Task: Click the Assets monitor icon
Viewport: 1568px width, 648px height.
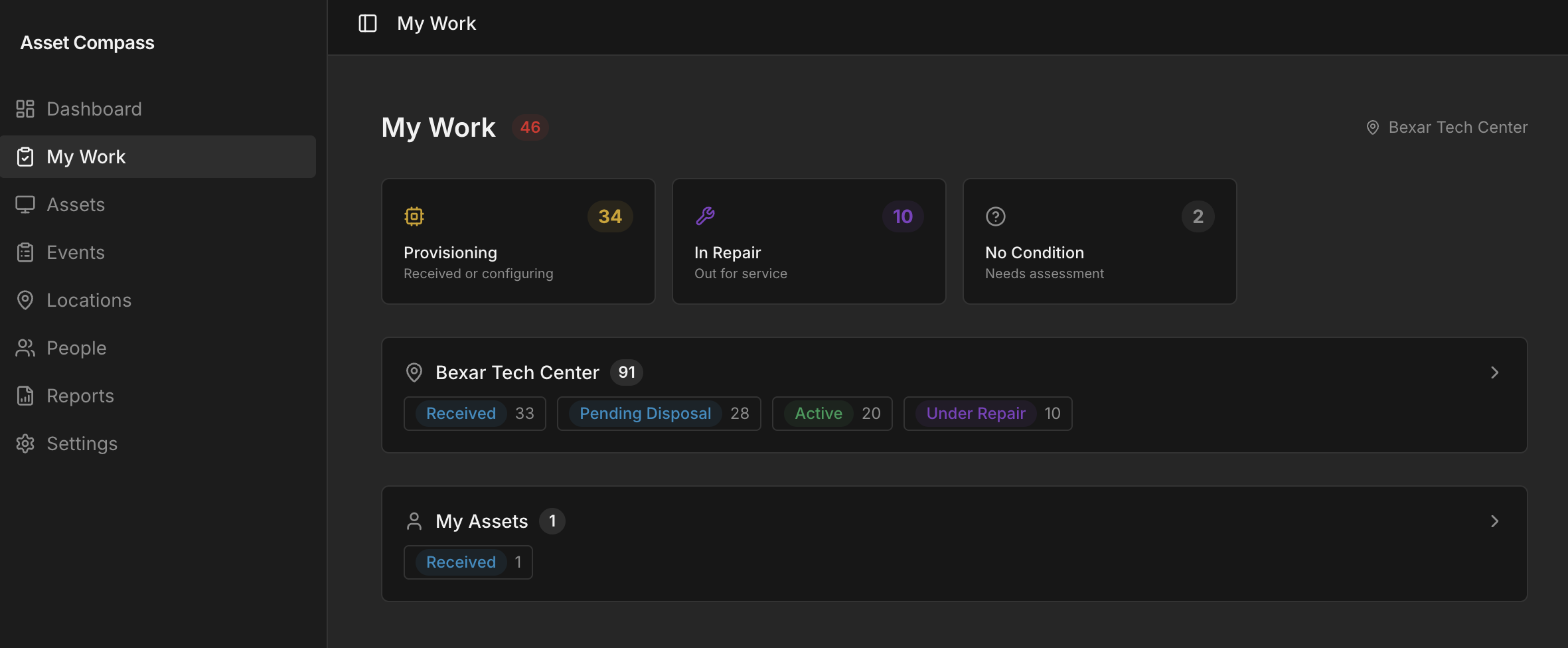Action: (x=25, y=204)
